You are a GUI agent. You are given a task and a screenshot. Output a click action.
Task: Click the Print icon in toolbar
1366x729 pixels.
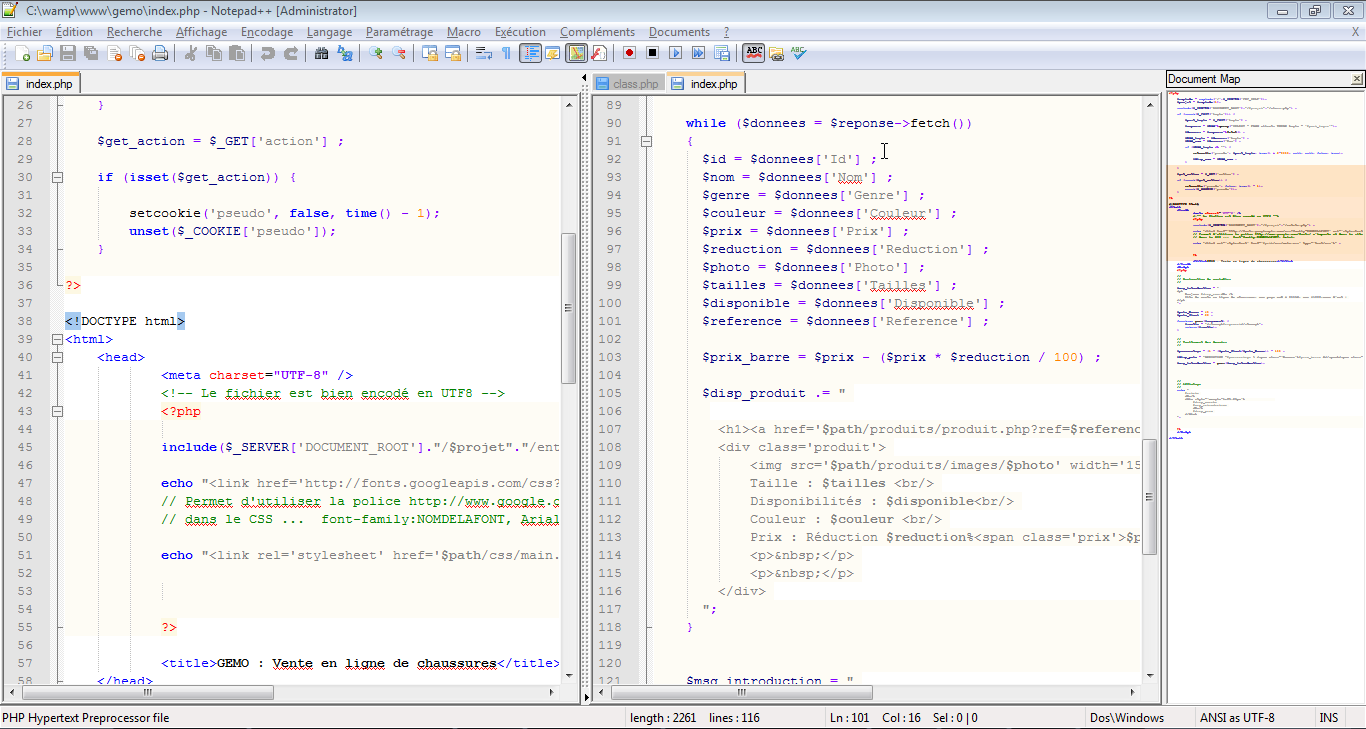click(x=160, y=53)
